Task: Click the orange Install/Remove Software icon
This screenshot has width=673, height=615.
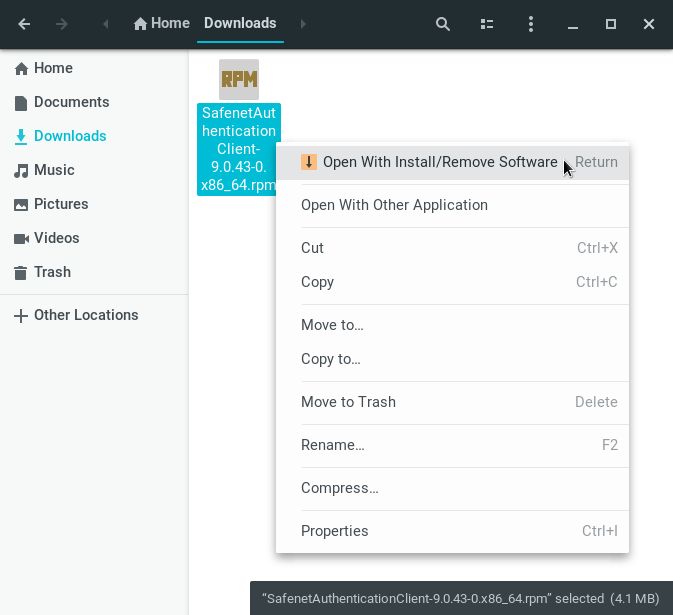Action: [309, 162]
